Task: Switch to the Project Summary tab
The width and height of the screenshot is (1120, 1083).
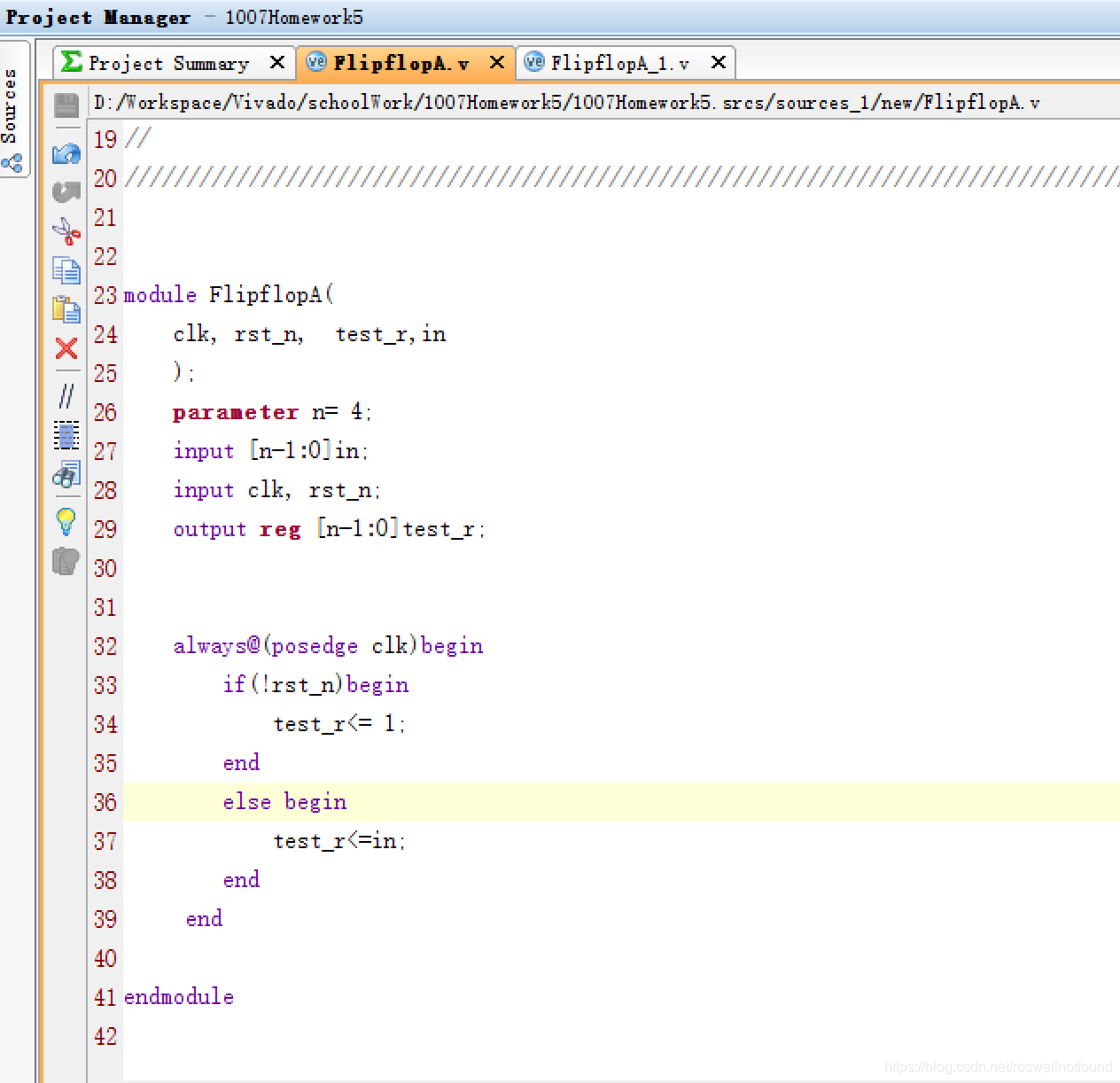Action: [x=175, y=62]
